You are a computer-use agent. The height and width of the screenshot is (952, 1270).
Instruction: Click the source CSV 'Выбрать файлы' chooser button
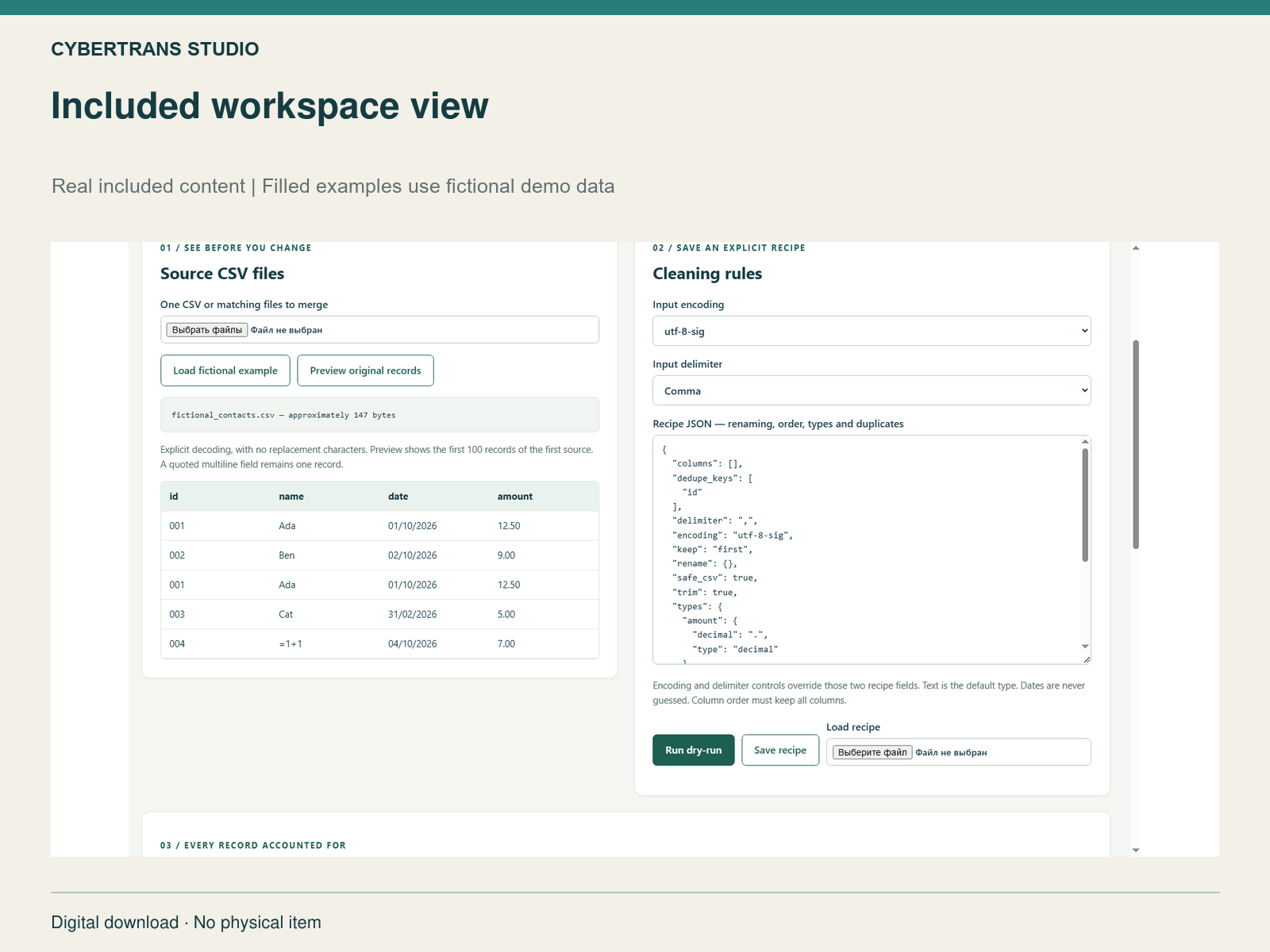[x=206, y=330]
